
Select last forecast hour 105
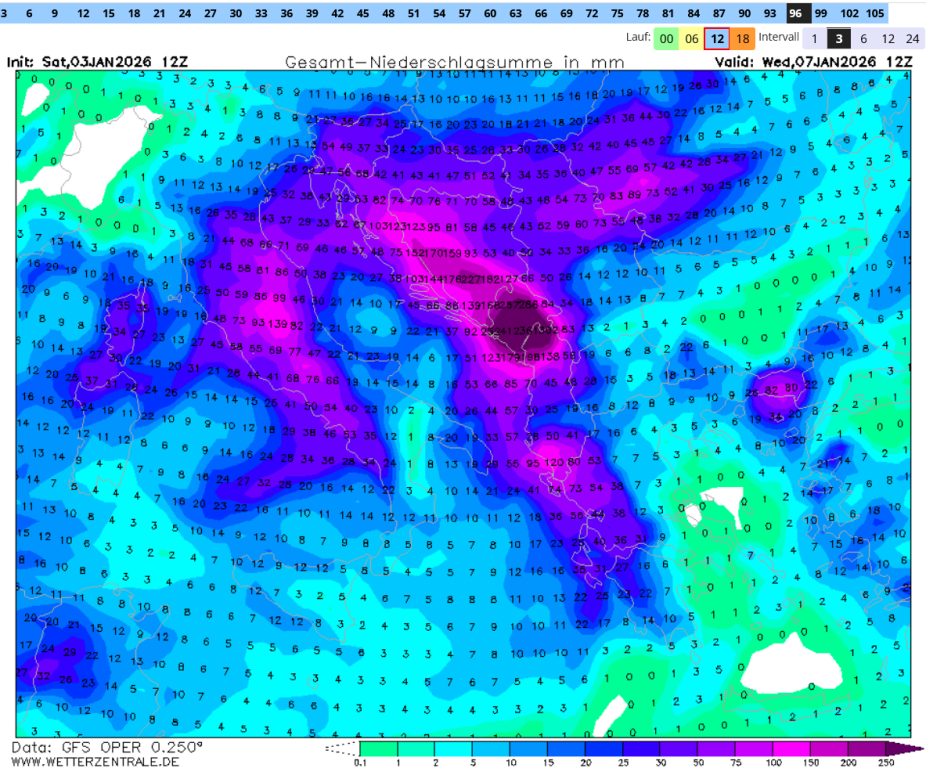[874, 14]
